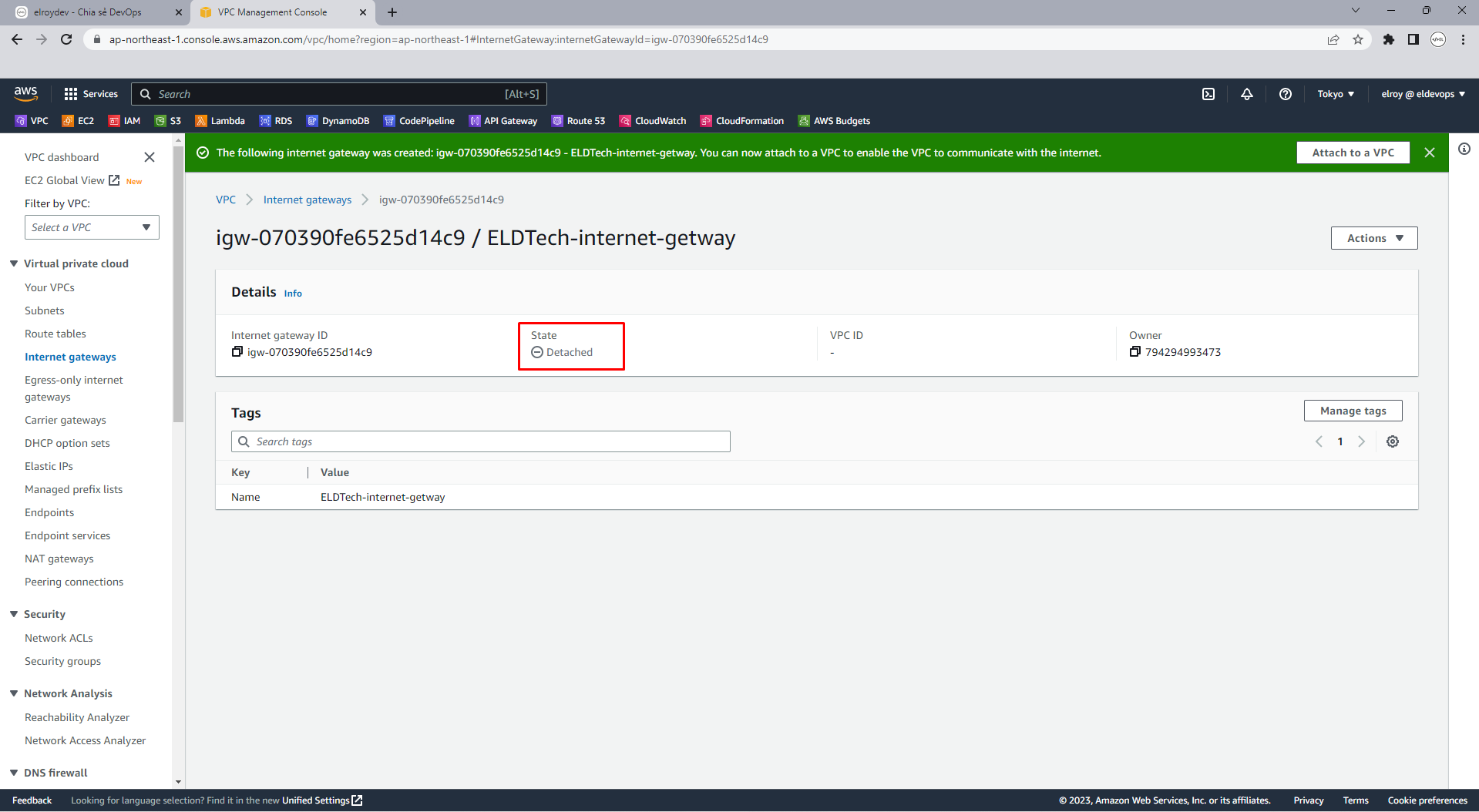Viewport: 1479px width, 812px height.
Task: Open AWS CloudShell icon
Action: 1208,94
